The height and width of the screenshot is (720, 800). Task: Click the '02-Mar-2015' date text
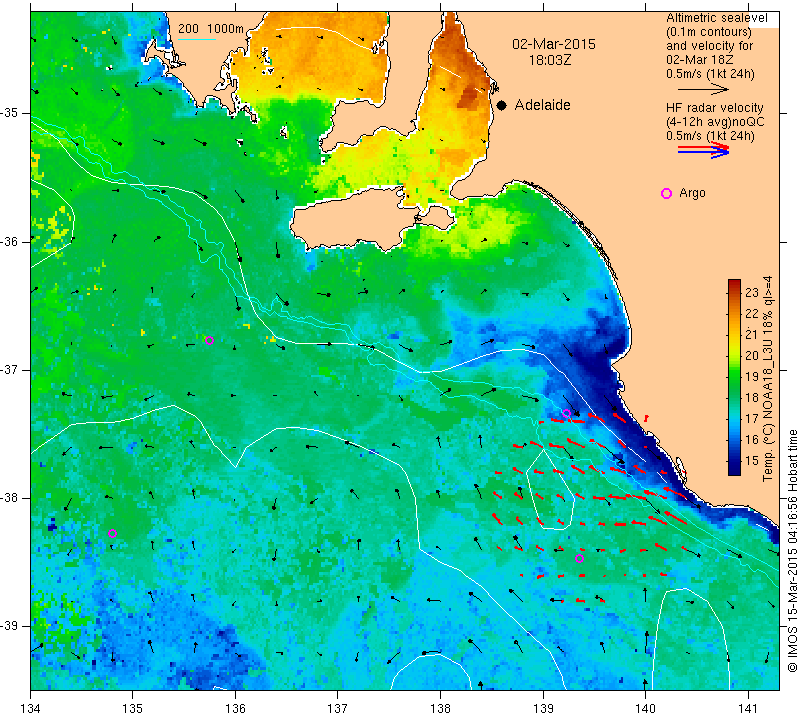(x=554, y=44)
